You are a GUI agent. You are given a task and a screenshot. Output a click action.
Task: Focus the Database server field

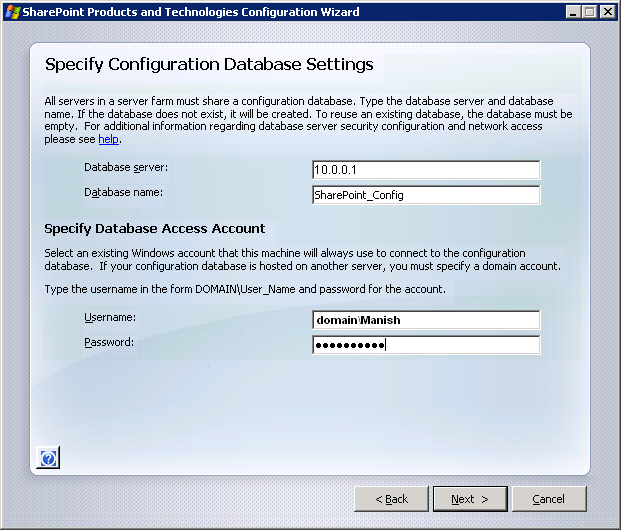coord(426,170)
